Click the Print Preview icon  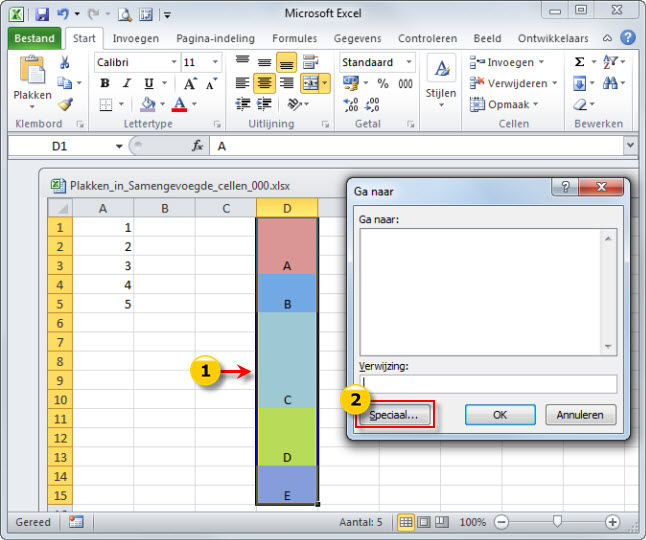(x=124, y=15)
